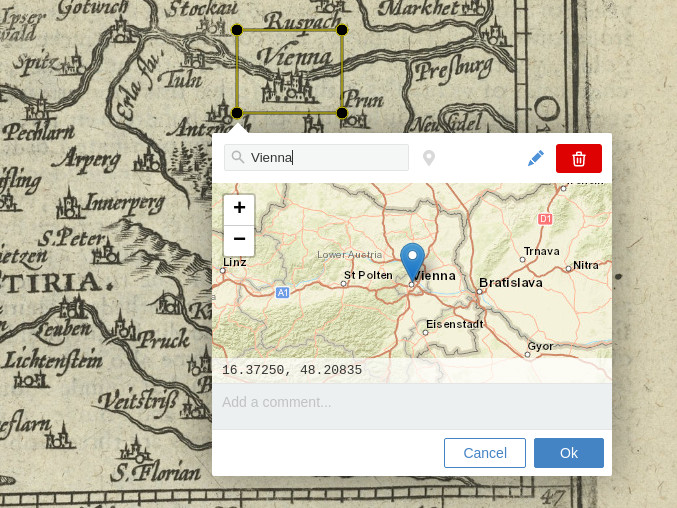The image size is (677, 508).
Task: Click Eisenstadt label on mini map
Action: click(455, 324)
